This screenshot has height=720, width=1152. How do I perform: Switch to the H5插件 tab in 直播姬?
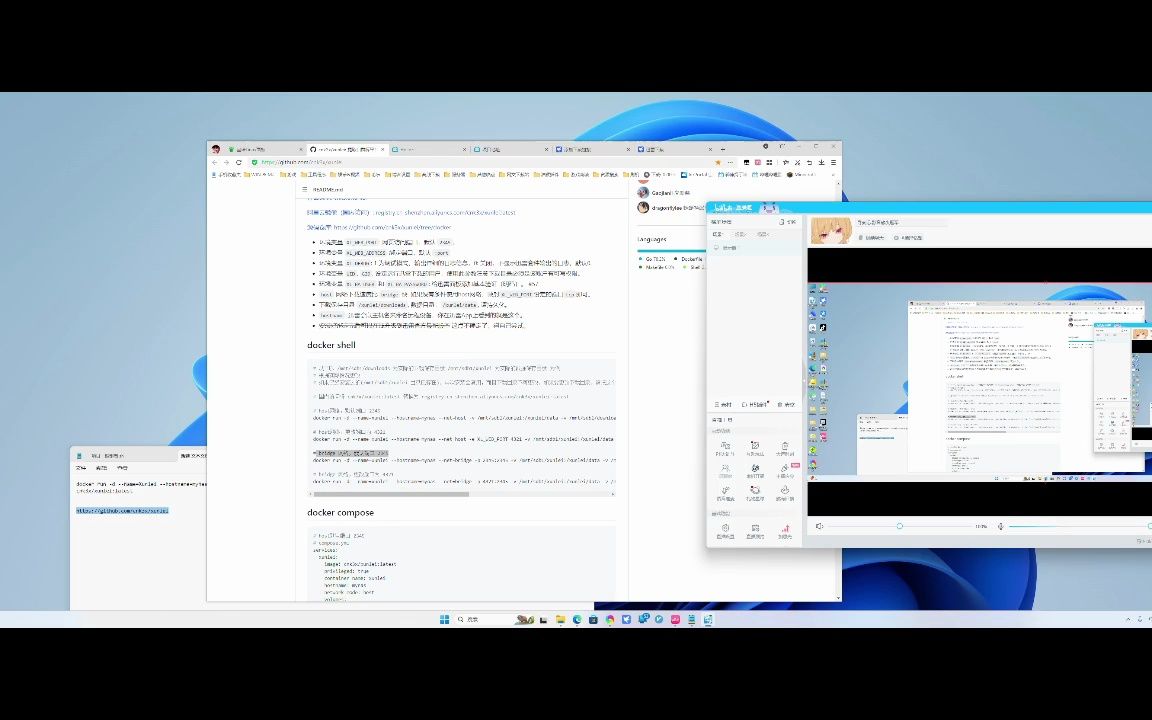tap(756, 404)
